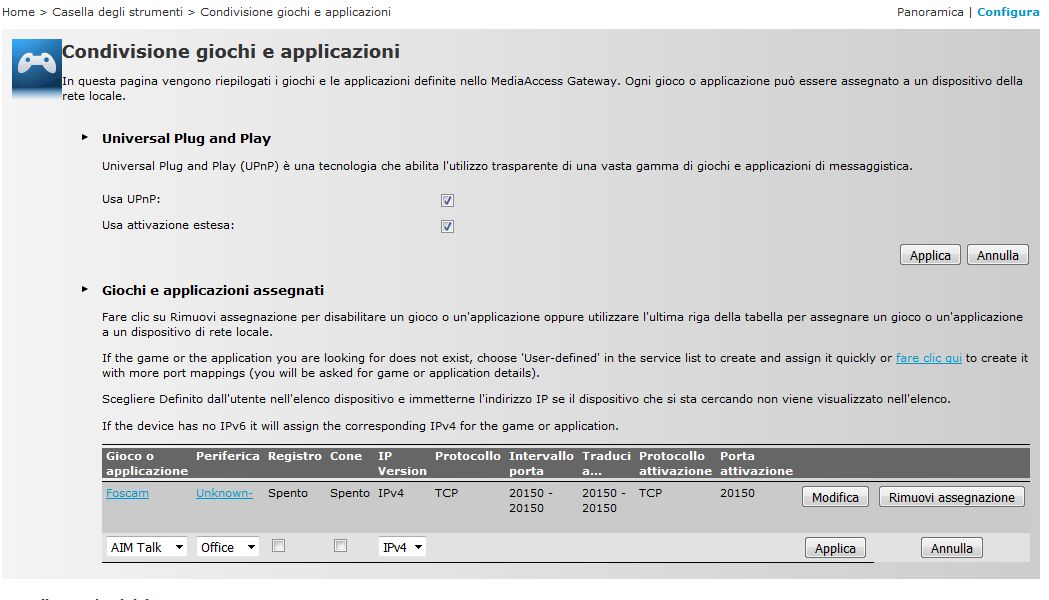Click the 'Protocollo attivazione' column header
The image size is (1049, 600).
(675, 464)
